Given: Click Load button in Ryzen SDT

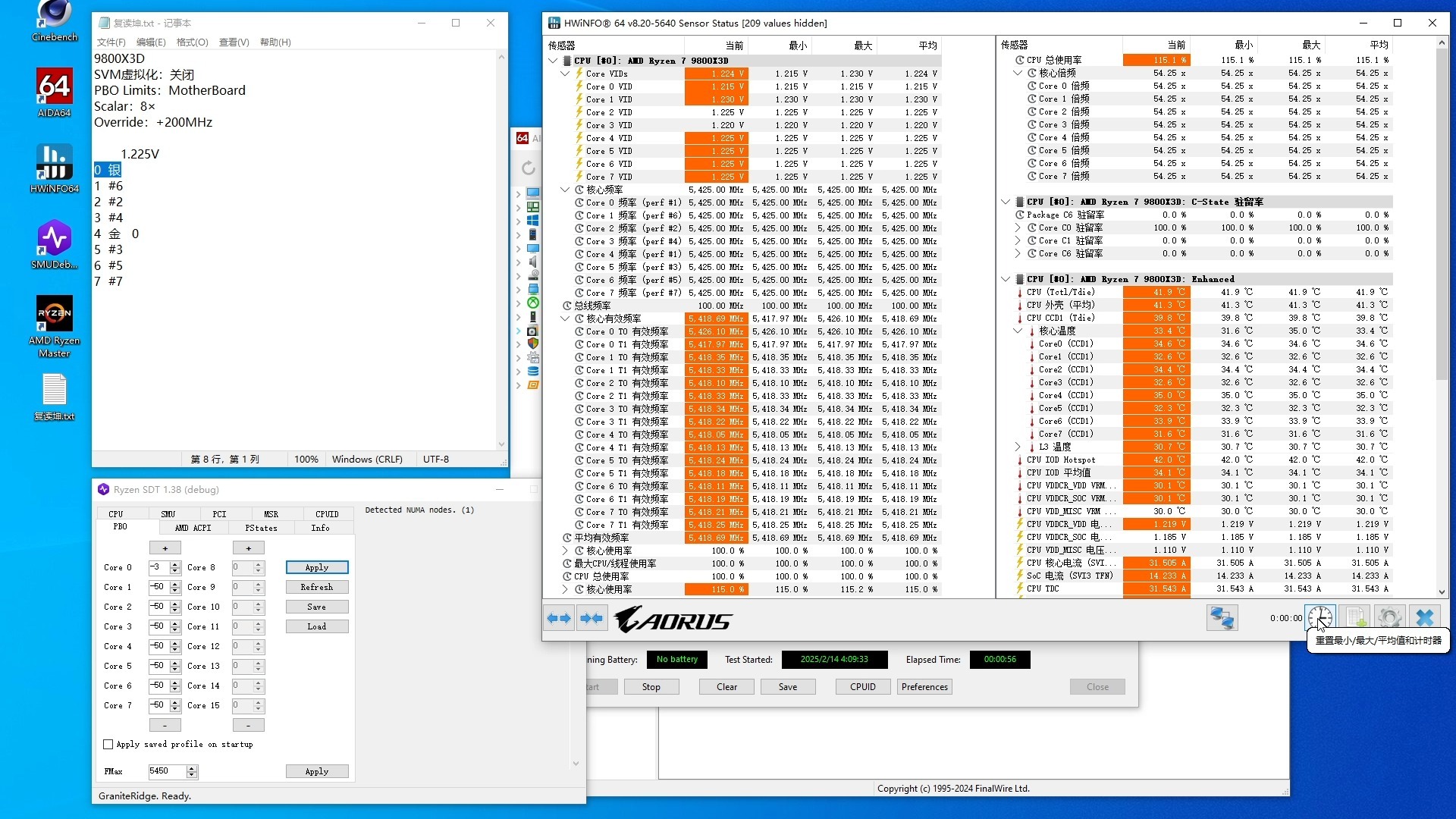Looking at the screenshot, I should tap(317, 626).
